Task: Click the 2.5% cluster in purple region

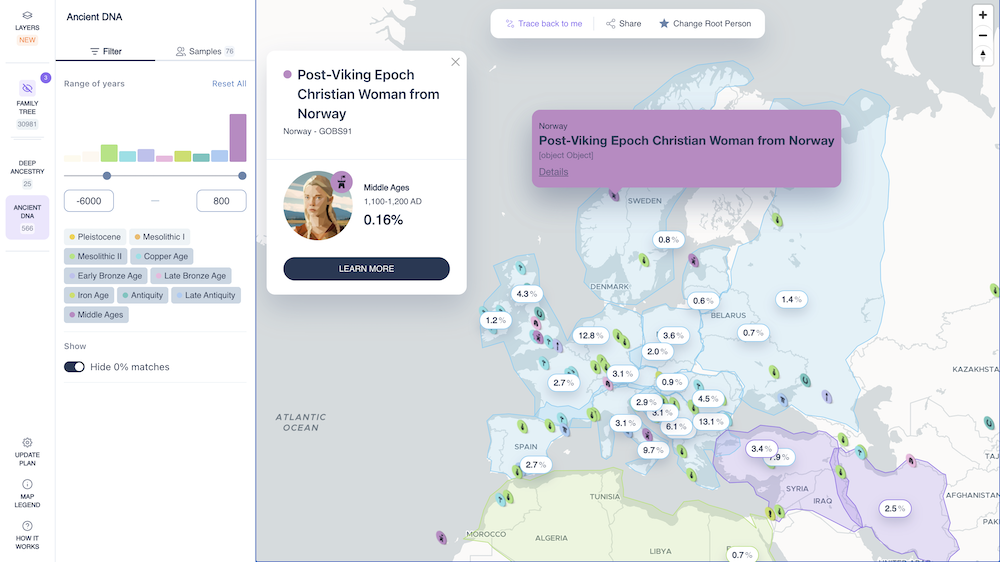Action: point(895,508)
